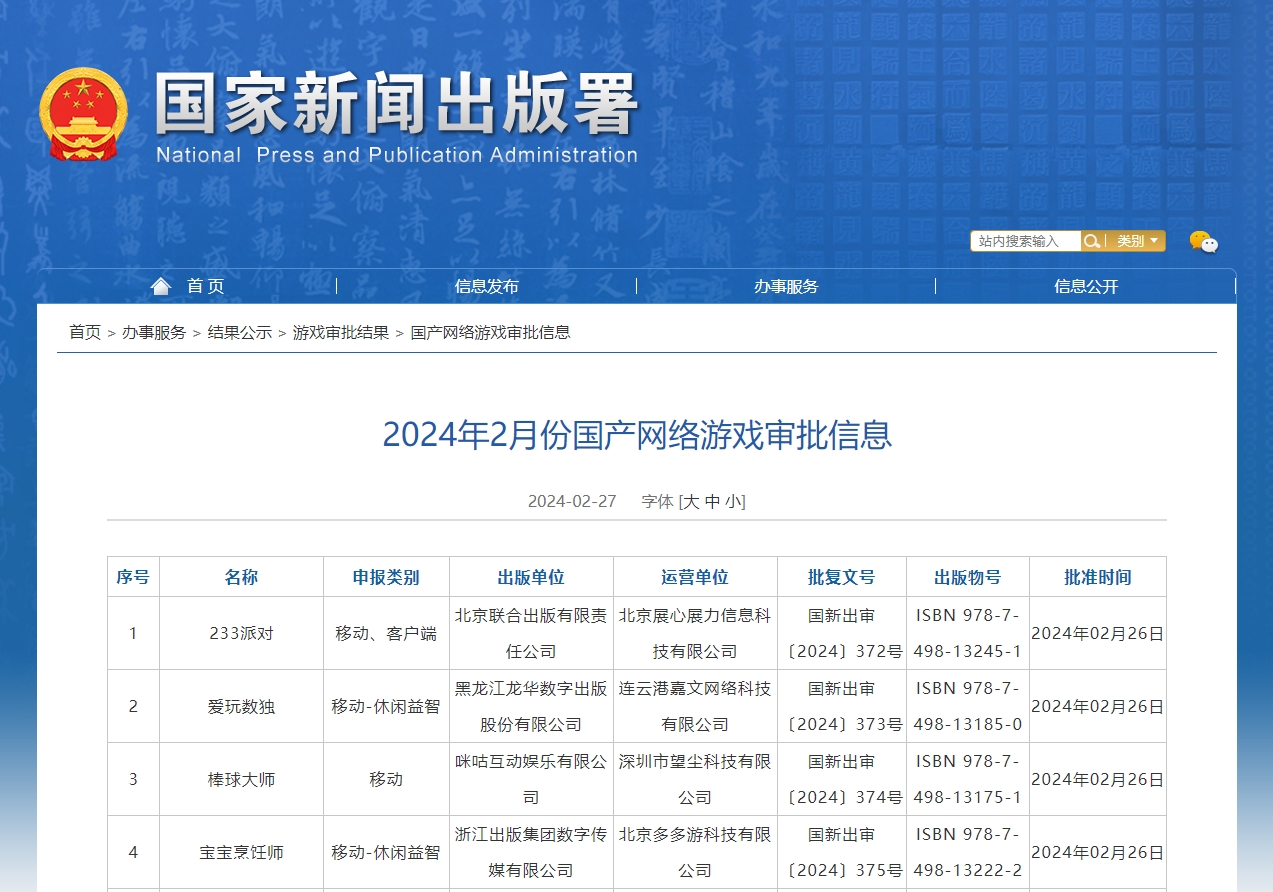Open the 类别 category dropdown

point(1137,241)
